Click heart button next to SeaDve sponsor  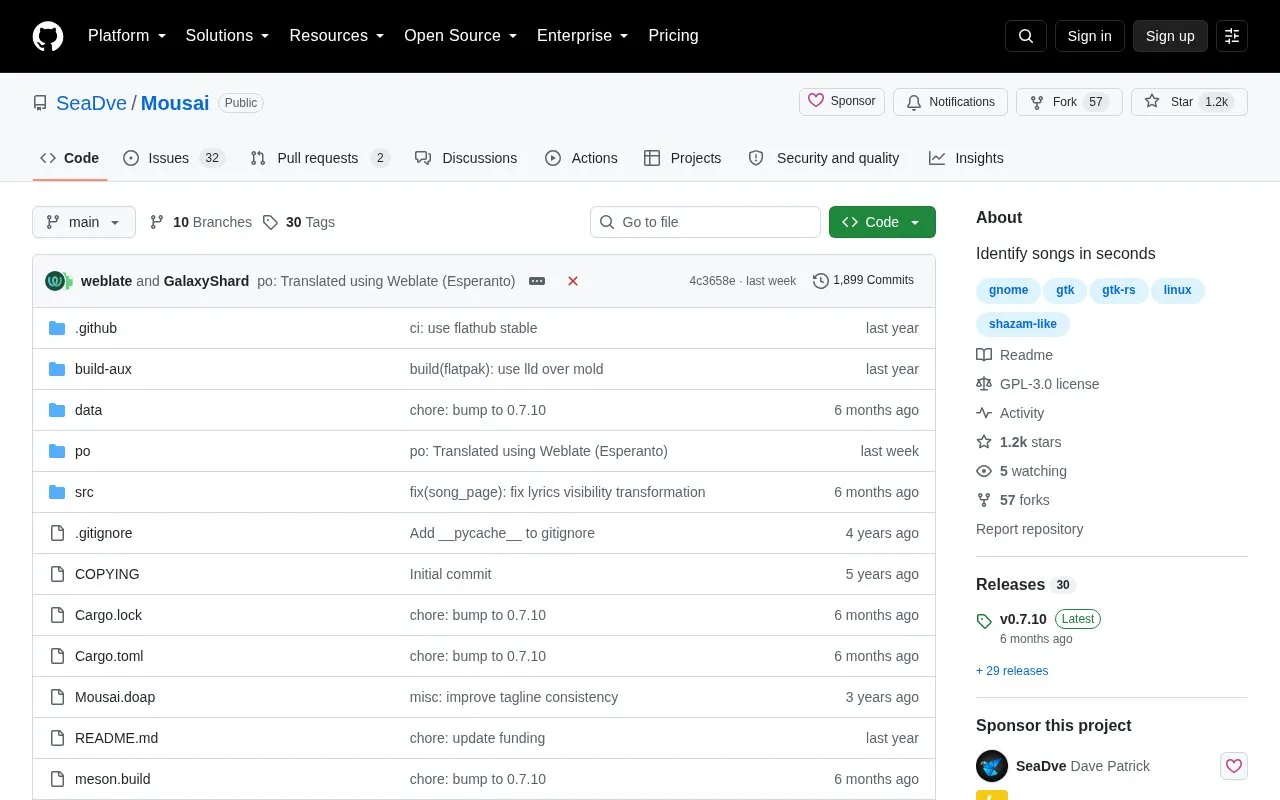pyautogui.click(x=1234, y=766)
